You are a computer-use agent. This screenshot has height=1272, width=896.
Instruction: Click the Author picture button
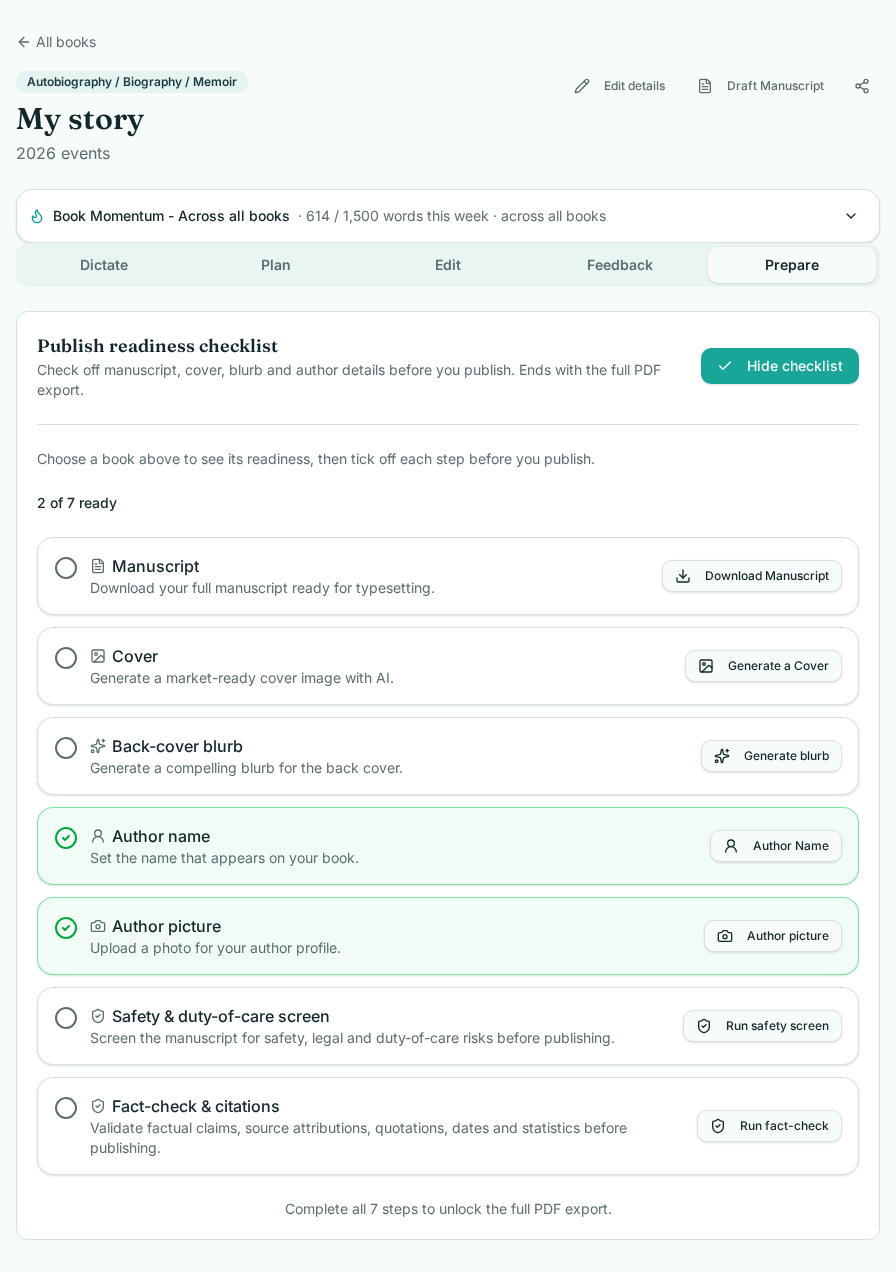(x=773, y=936)
